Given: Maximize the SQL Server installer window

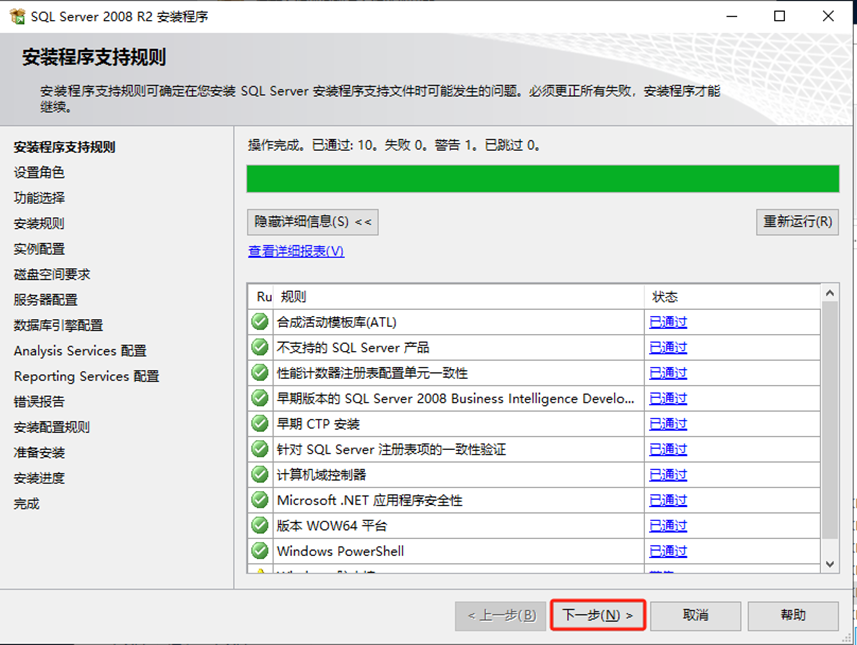Looking at the screenshot, I should (779, 16).
